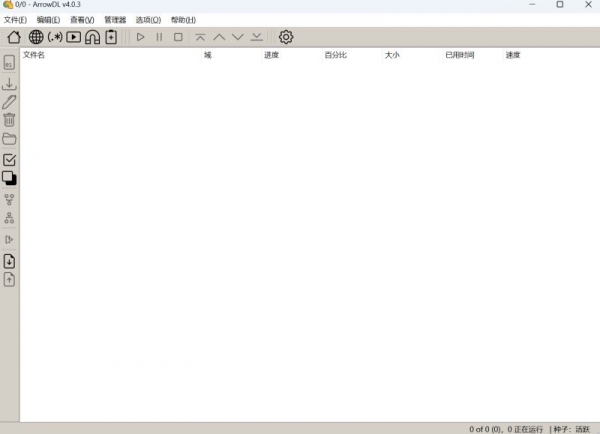Click the pencil edit icon in sidebar

(9, 102)
